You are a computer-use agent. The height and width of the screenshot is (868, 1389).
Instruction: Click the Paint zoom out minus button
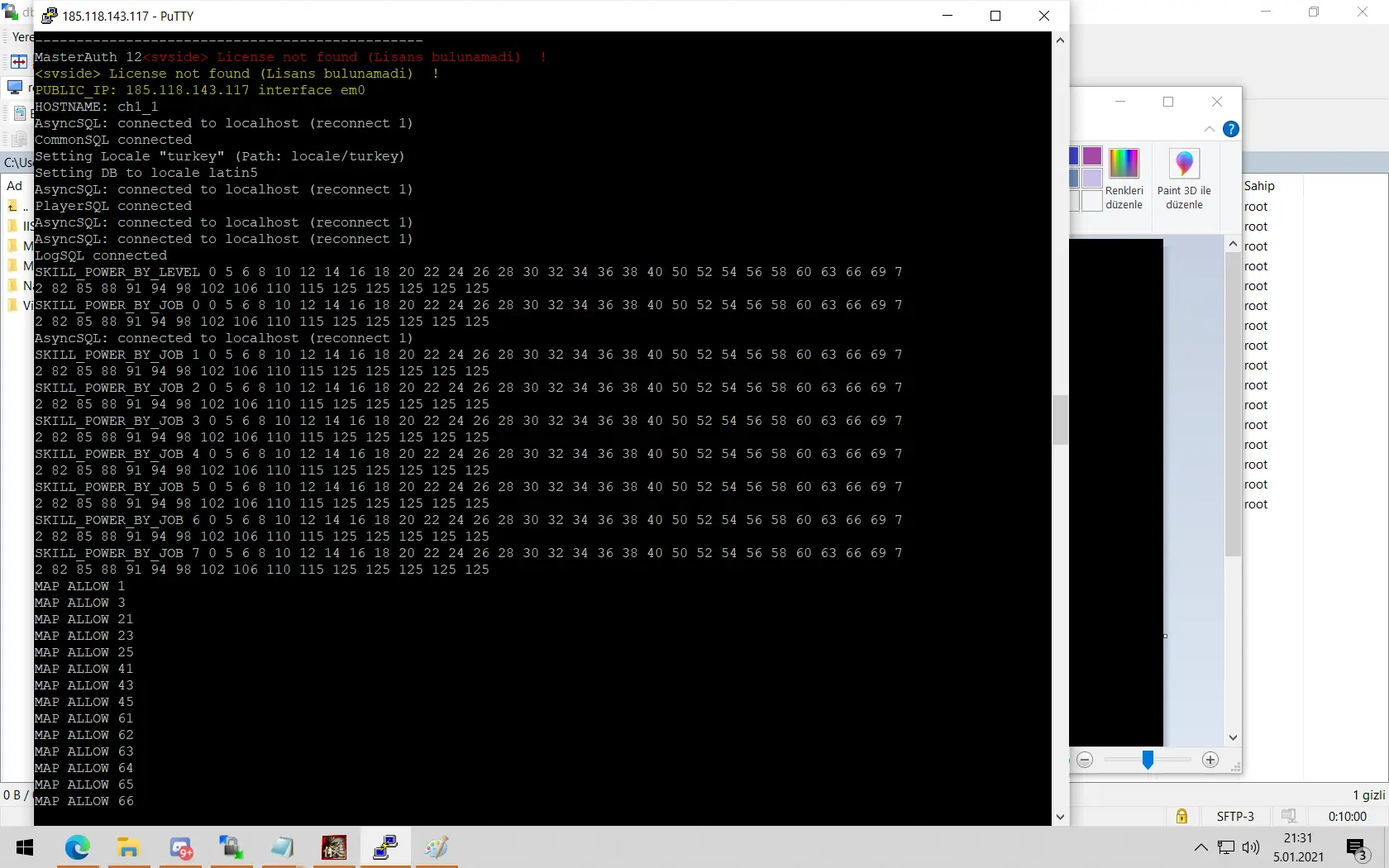click(x=1085, y=760)
